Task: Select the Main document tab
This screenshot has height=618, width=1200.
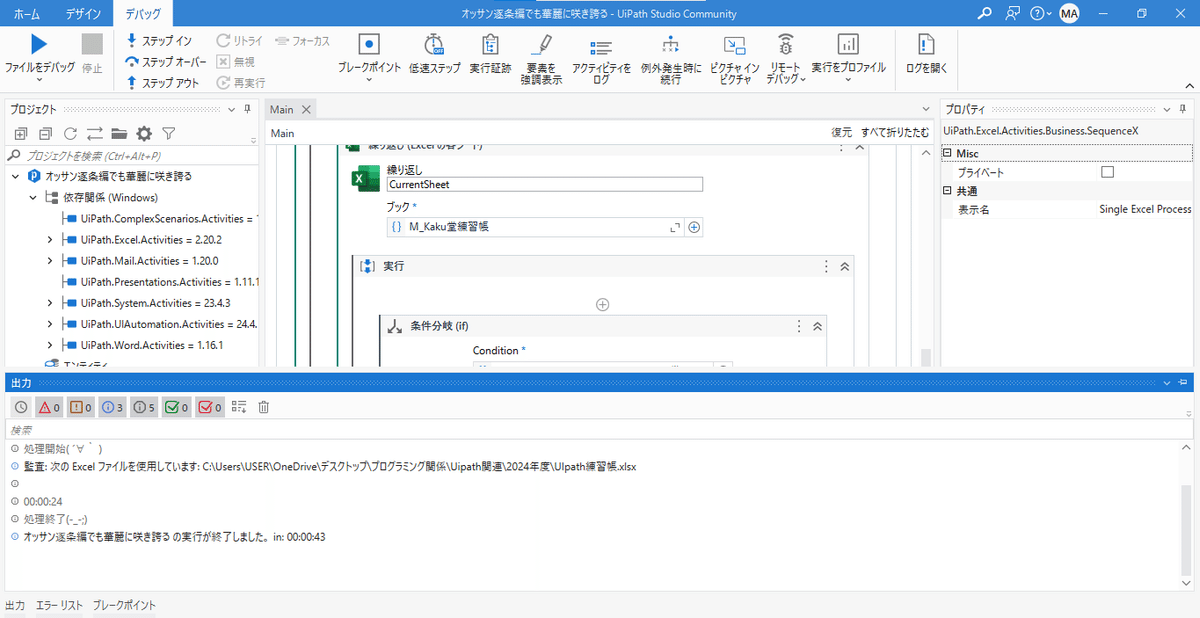Action: coord(282,110)
